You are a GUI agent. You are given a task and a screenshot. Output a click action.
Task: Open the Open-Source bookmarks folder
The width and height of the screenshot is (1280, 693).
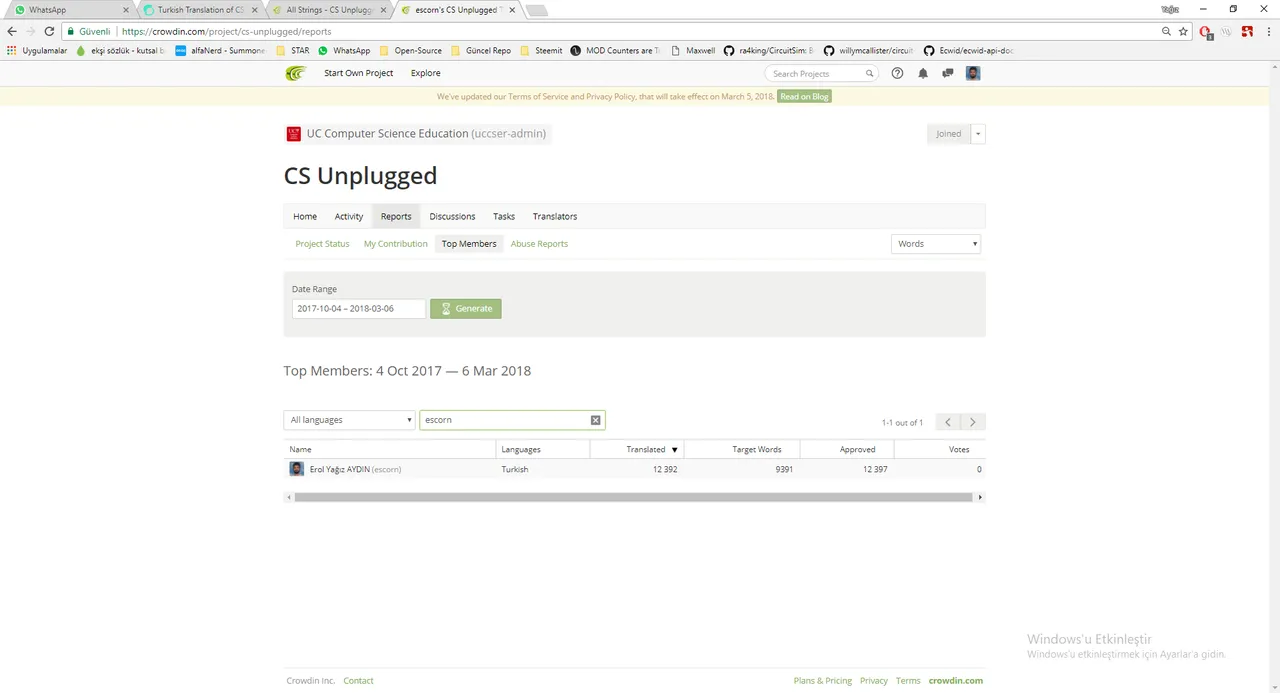[x=411, y=50]
